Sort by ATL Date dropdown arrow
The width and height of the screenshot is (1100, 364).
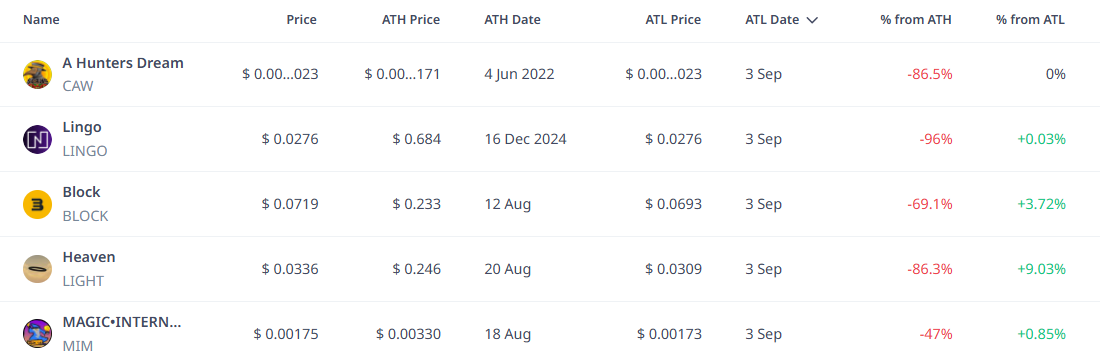[812, 20]
